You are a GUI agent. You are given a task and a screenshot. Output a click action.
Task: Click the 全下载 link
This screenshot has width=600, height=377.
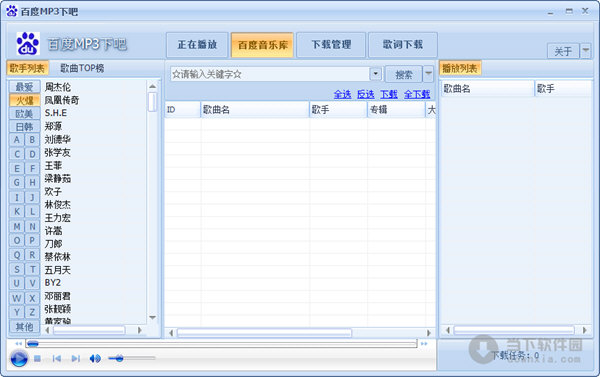(417, 94)
